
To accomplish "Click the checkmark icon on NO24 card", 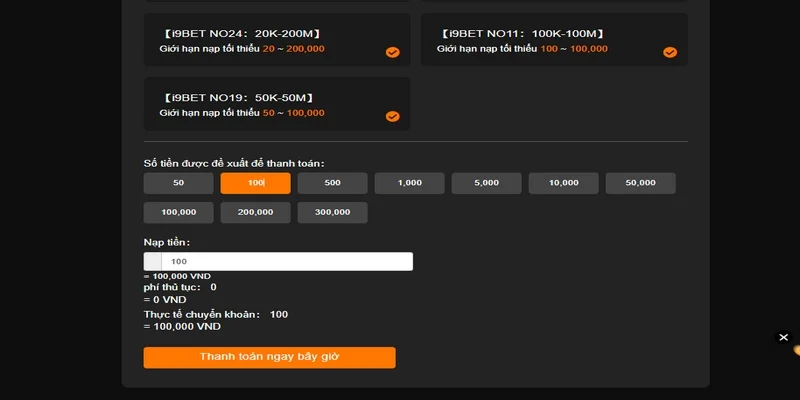I will [392, 52].
